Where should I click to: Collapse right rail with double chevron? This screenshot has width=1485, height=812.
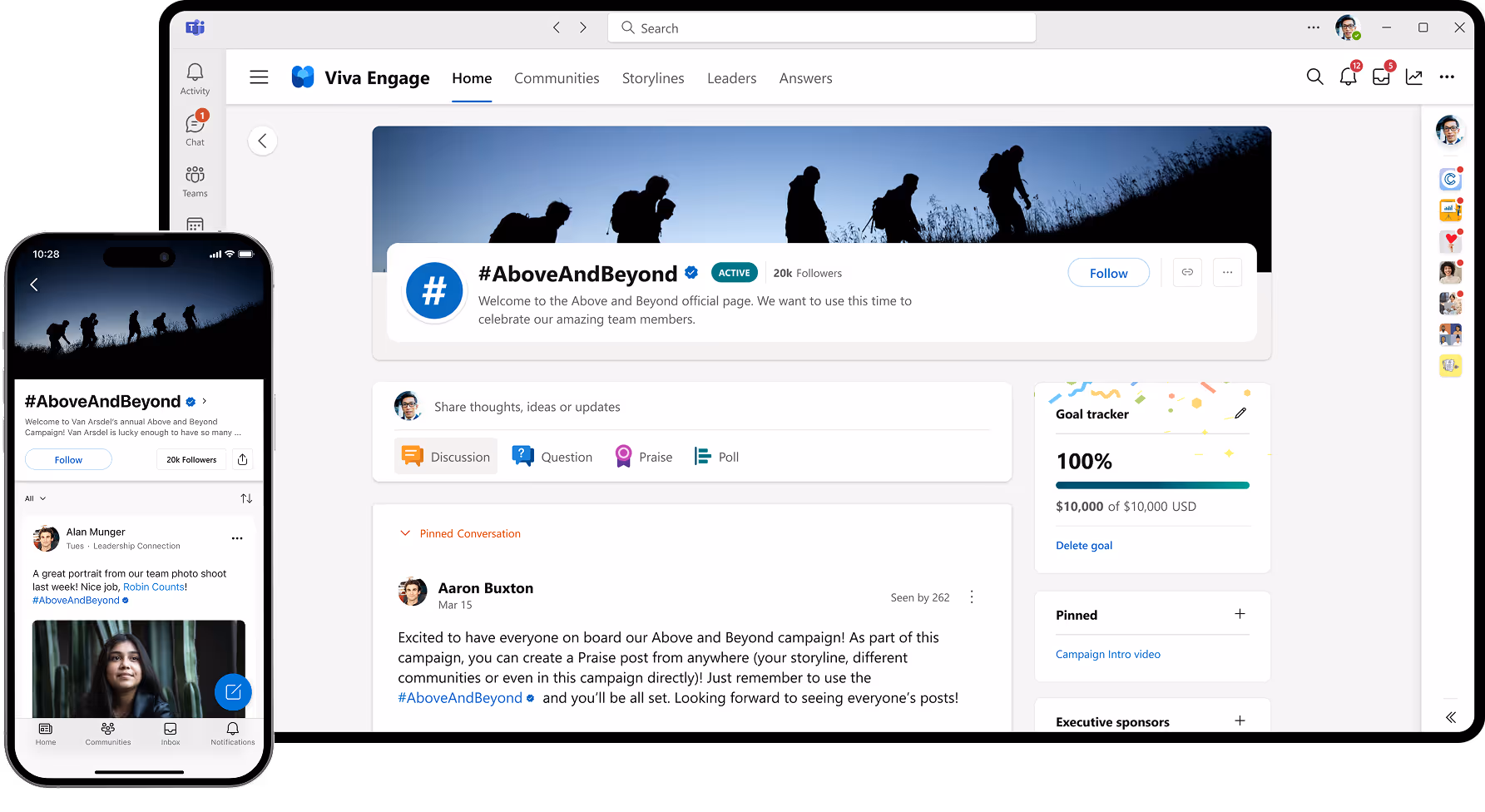(x=1451, y=717)
